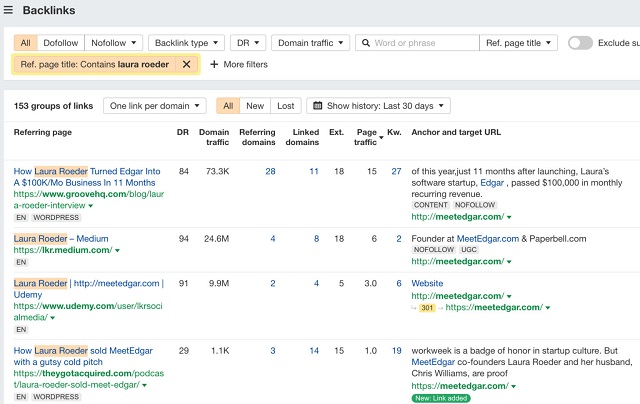This screenshot has height=404, width=640.
Task: Expand the groovehq.com URL caret
Action: [91, 206]
